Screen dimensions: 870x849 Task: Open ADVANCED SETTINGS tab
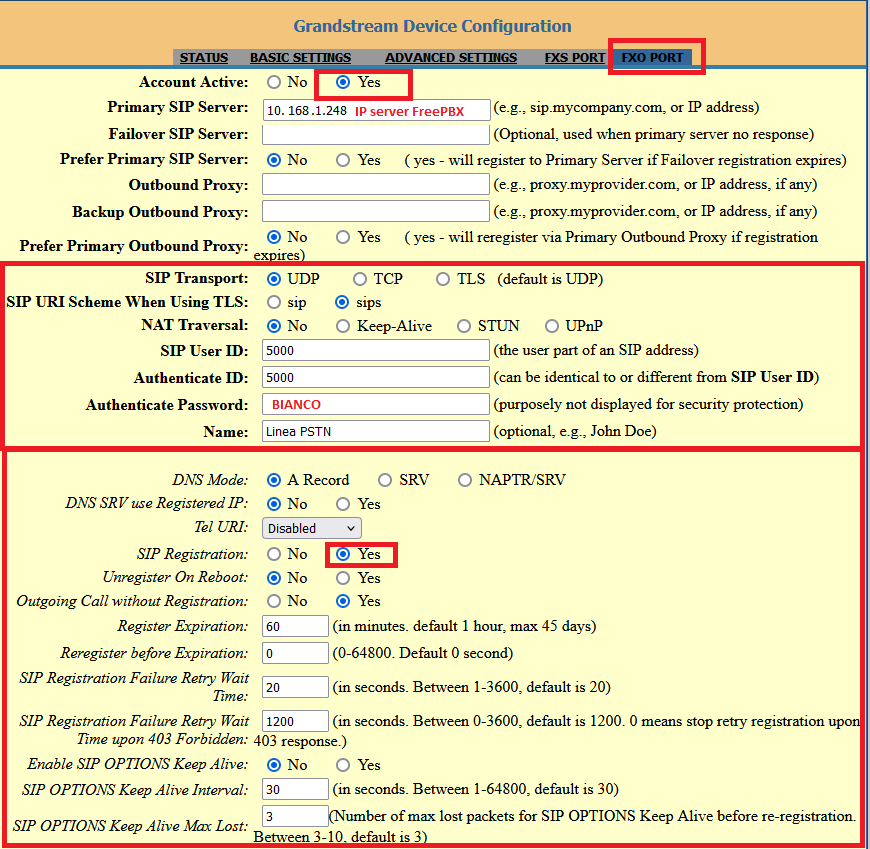tap(451, 58)
